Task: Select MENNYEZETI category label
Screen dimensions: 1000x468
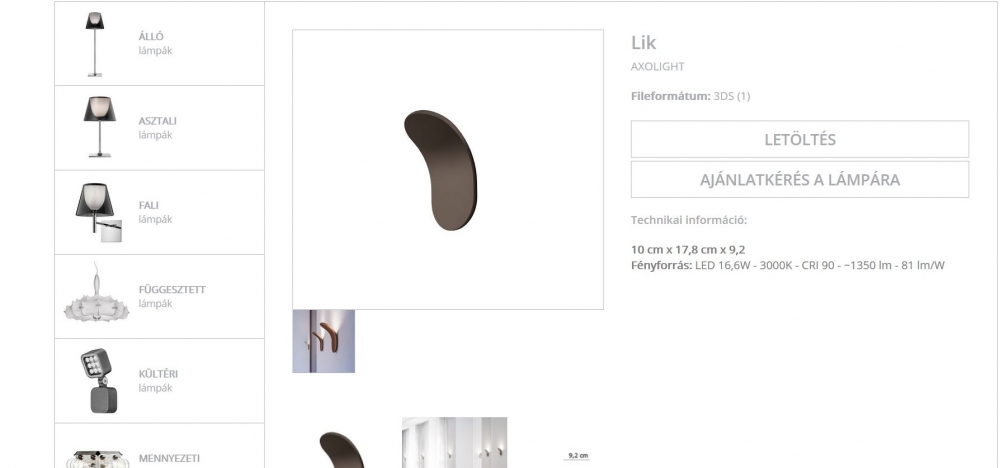Action: [x=169, y=458]
